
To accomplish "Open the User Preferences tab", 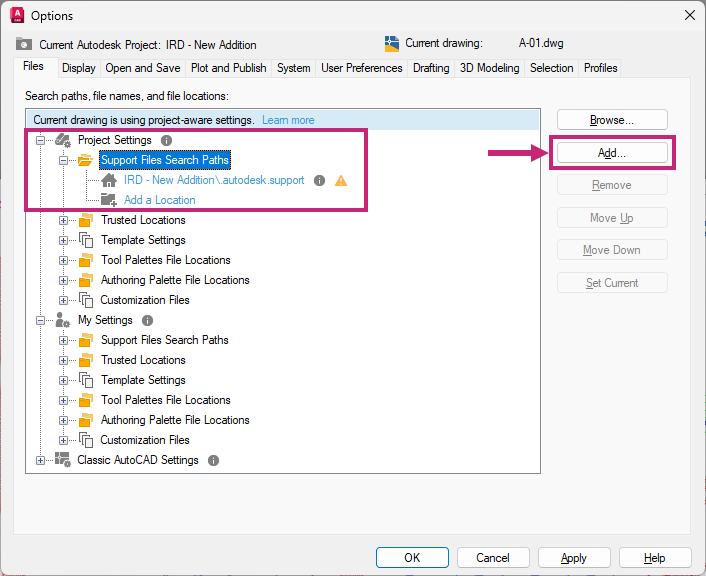I will 362,68.
